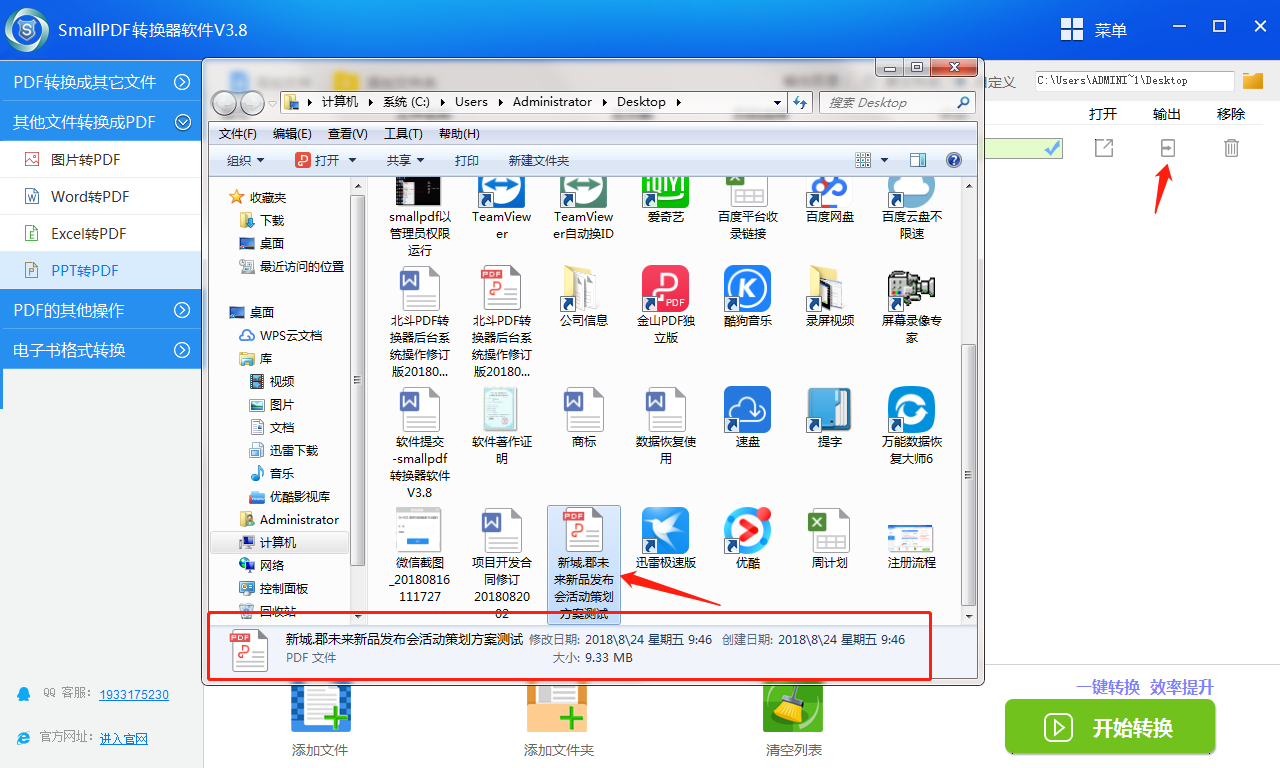Screen dimensions: 1280x768
Task: Expand the PDF的其他操作 section
Action: [x=100, y=310]
